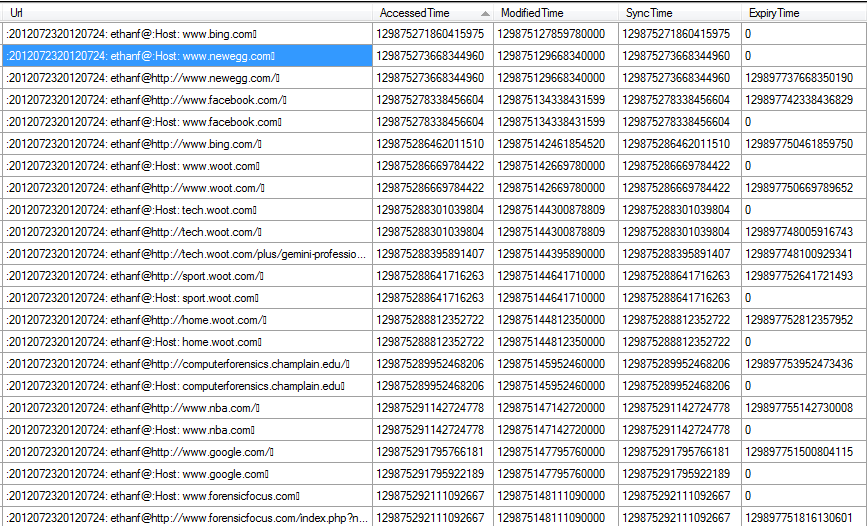Click AccessedTime cell 129875288395891407

point(433,254)
